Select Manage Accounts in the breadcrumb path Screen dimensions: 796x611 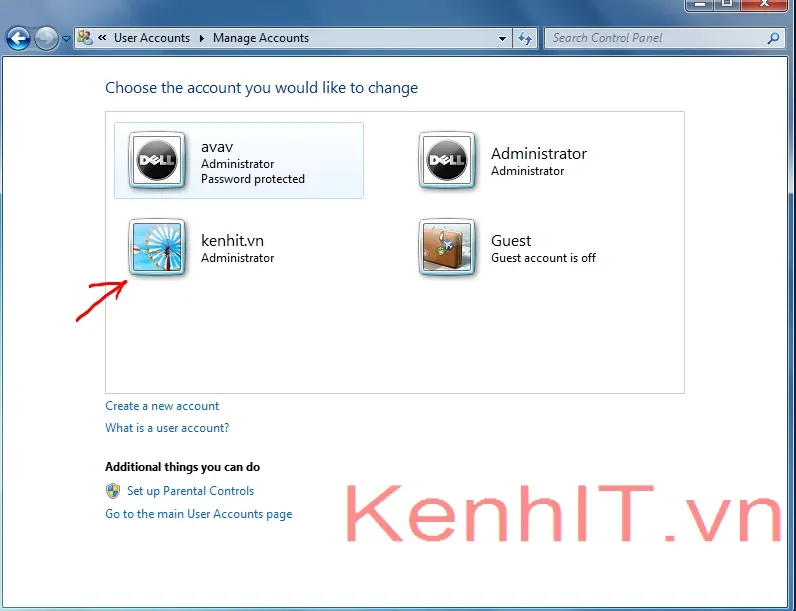pos(261,38)
